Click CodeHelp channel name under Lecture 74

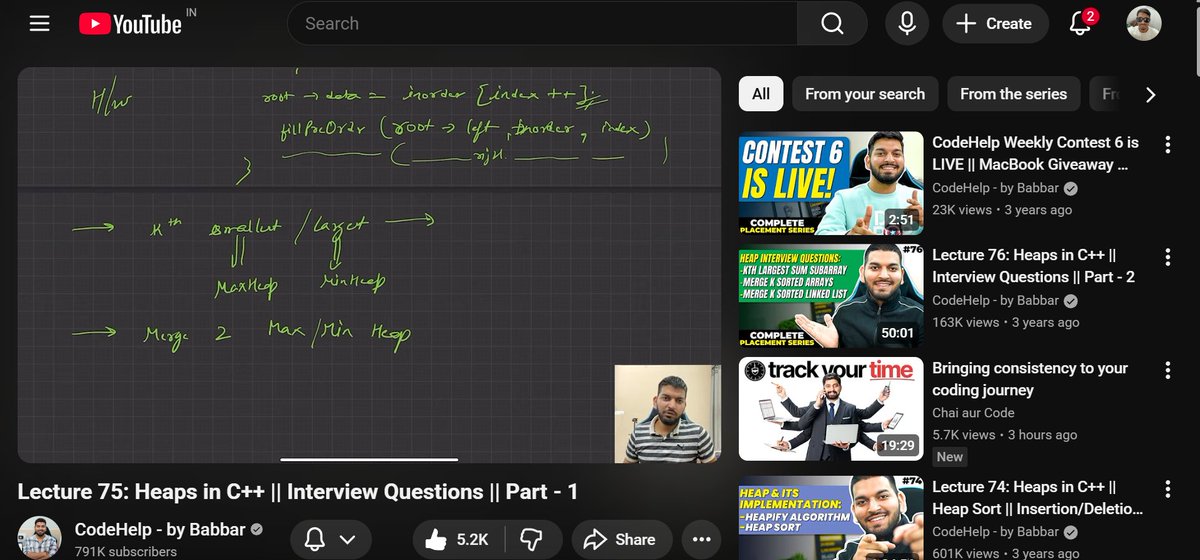click(996, 532)
